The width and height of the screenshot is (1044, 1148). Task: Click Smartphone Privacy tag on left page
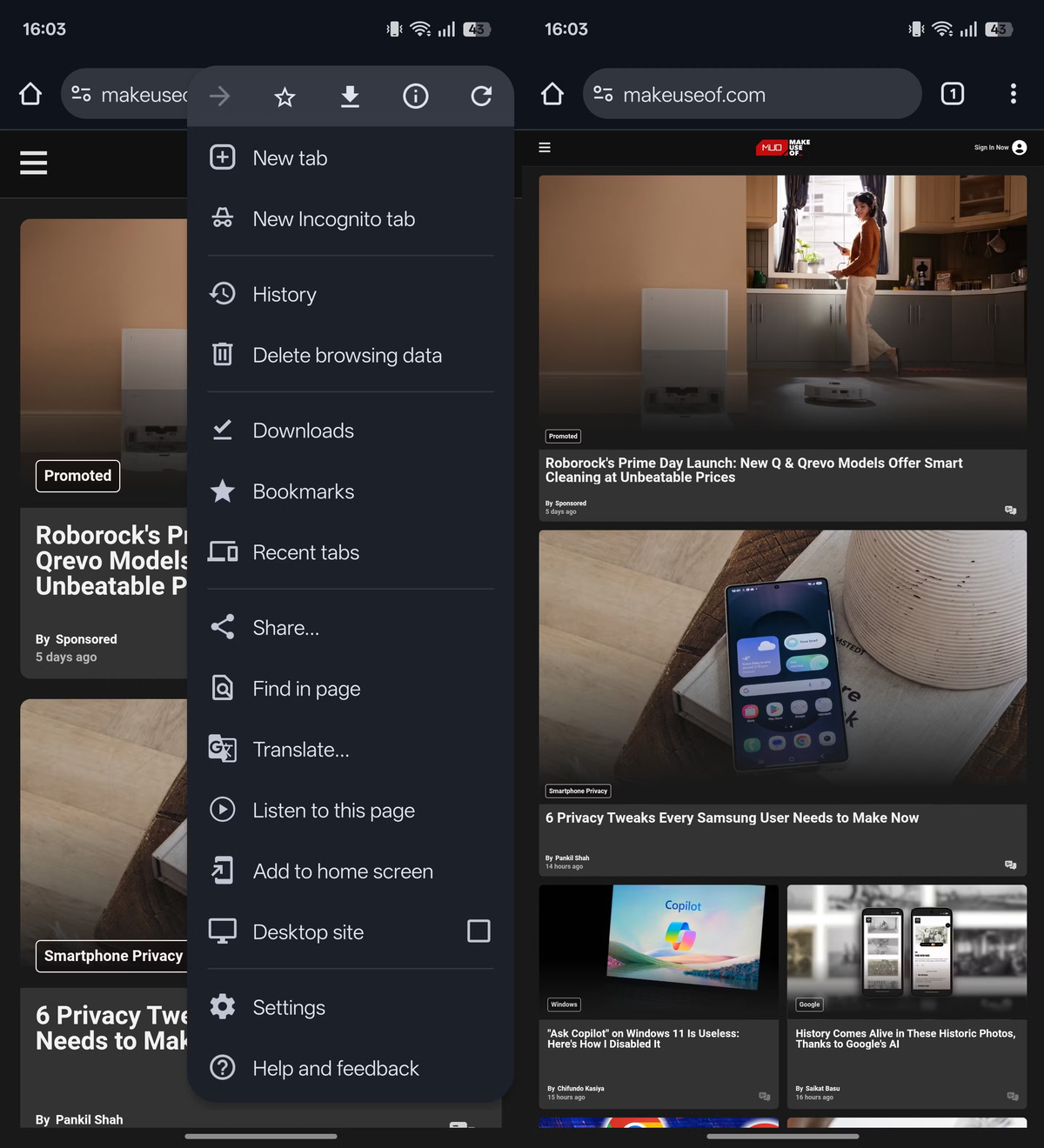point(111,956)
